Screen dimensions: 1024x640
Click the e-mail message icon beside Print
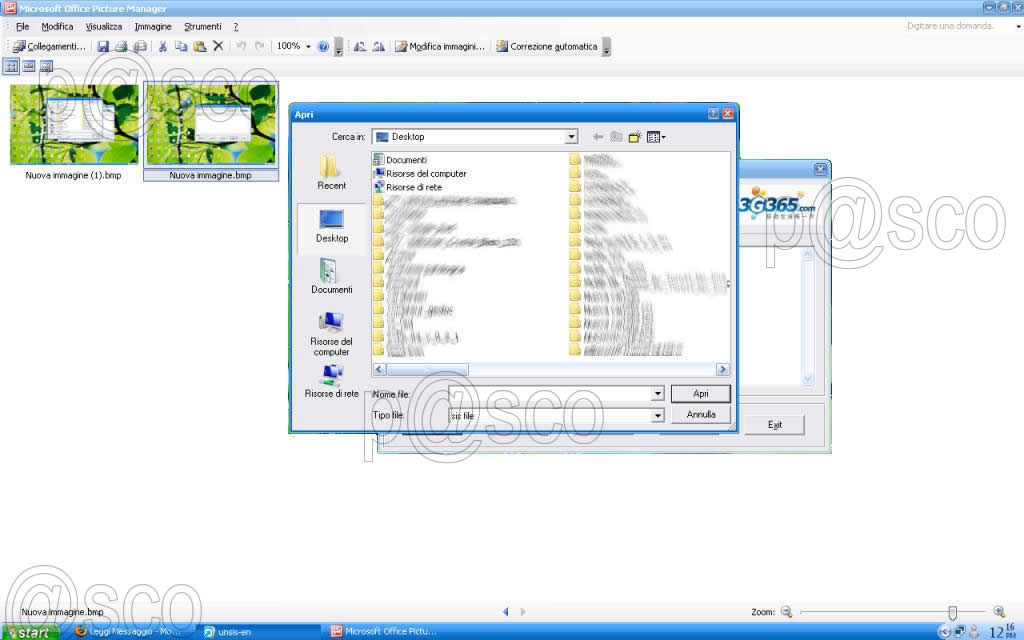[140, 46]
